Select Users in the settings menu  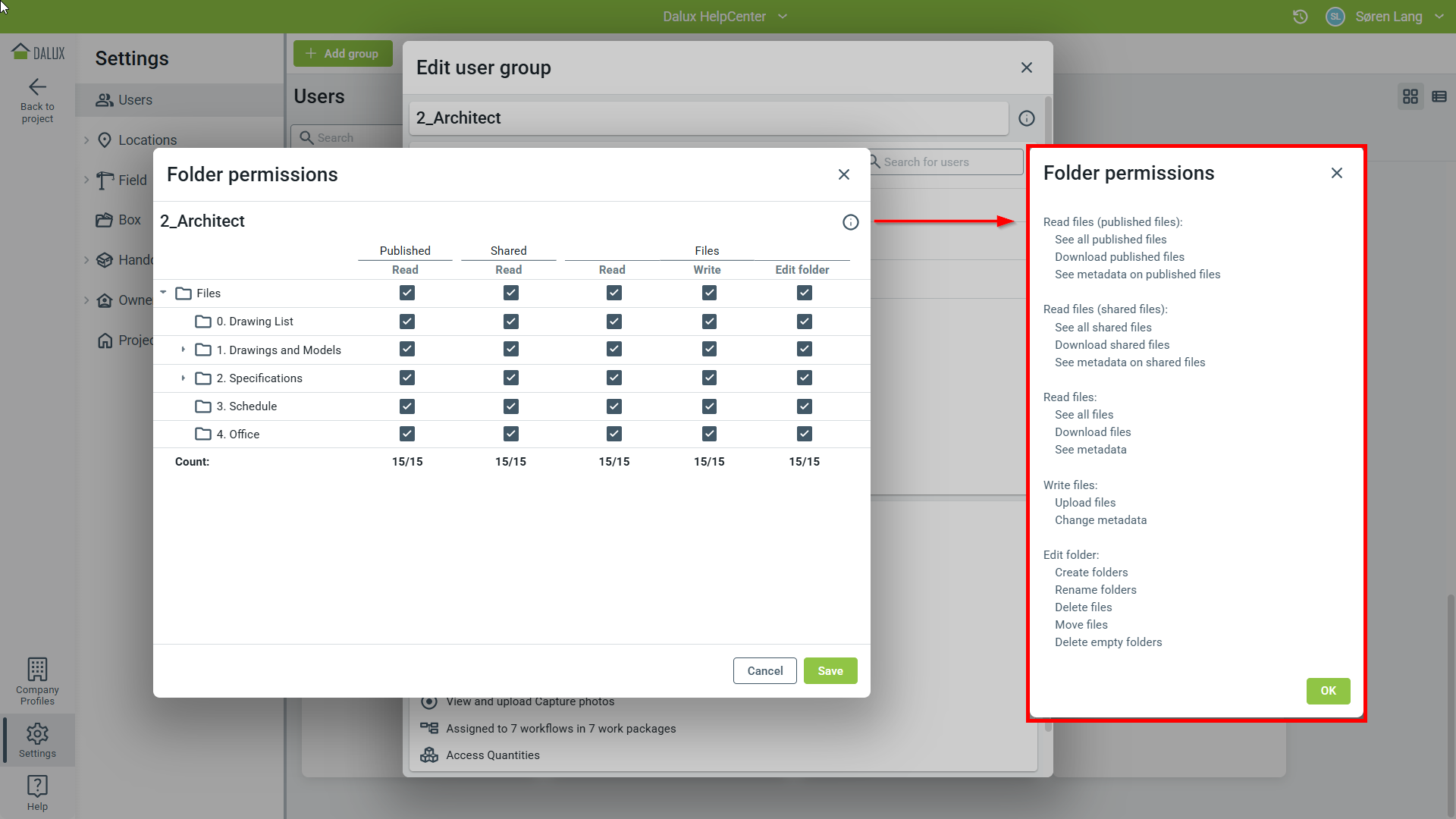[x=135, y=100]
